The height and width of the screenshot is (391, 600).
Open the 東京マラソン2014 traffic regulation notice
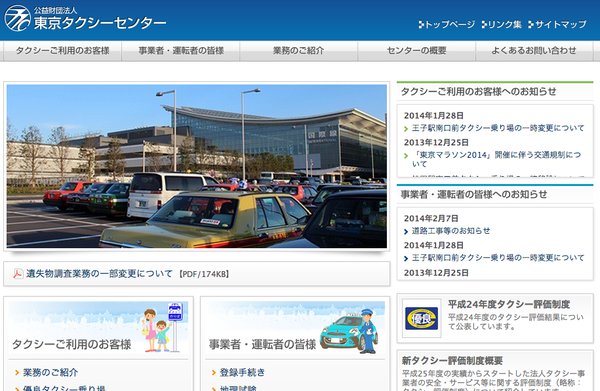(x=496, y=159)
